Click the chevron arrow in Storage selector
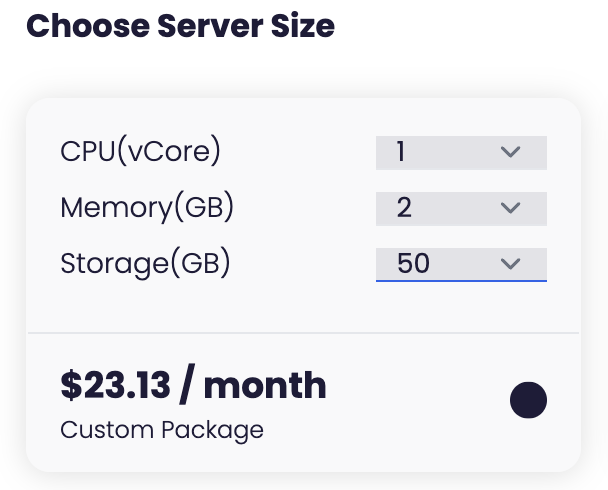Viewport: 608px width, 490px height. (510, 264)
